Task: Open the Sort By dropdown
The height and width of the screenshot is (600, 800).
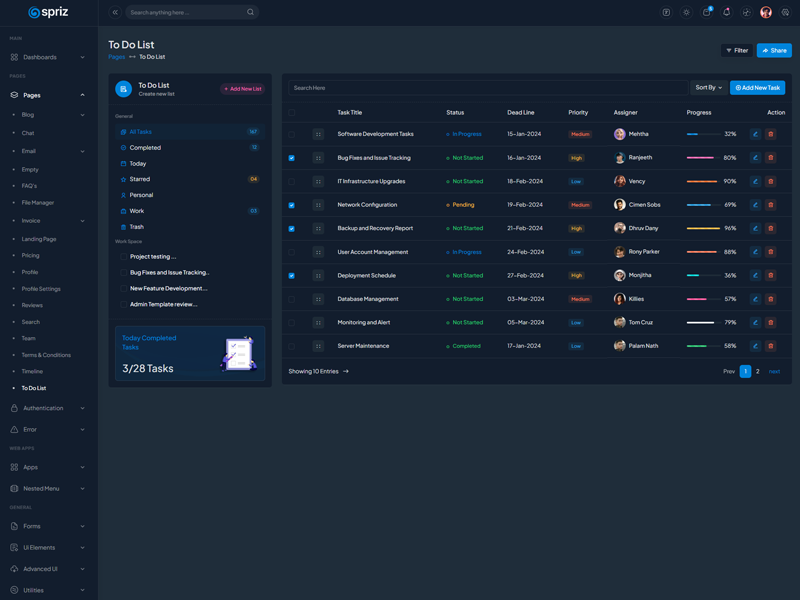Action: click(708, 88)
